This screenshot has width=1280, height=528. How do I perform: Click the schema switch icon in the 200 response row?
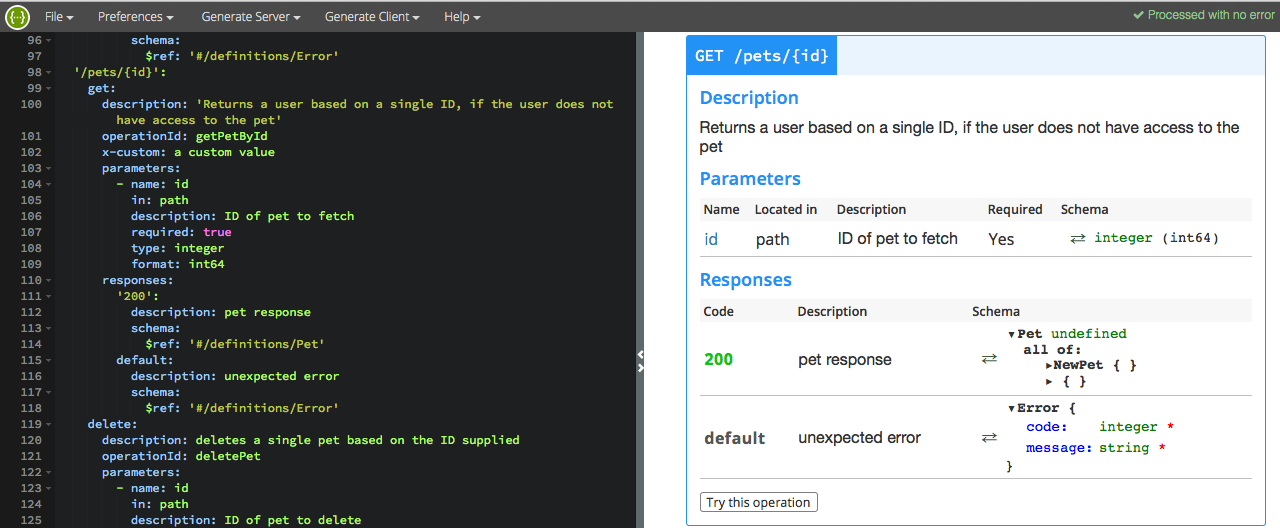pos(989,359)
